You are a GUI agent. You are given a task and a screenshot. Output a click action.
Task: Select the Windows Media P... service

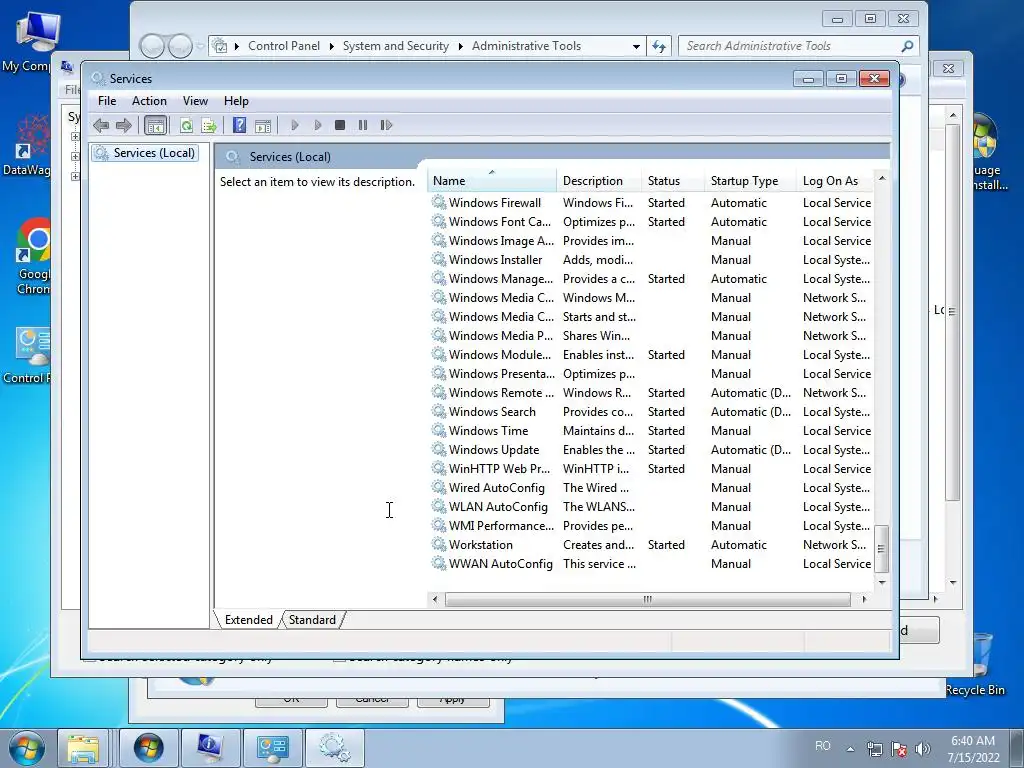tap(501, 336)
